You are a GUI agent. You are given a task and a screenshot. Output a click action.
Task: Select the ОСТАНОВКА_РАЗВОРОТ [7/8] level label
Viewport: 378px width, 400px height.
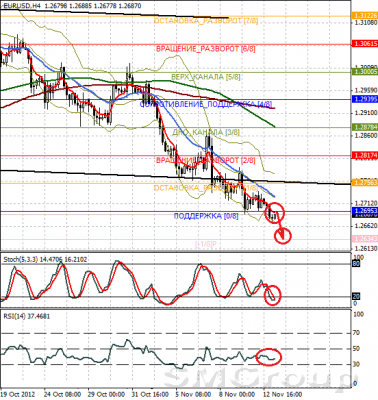click(206, 21)
